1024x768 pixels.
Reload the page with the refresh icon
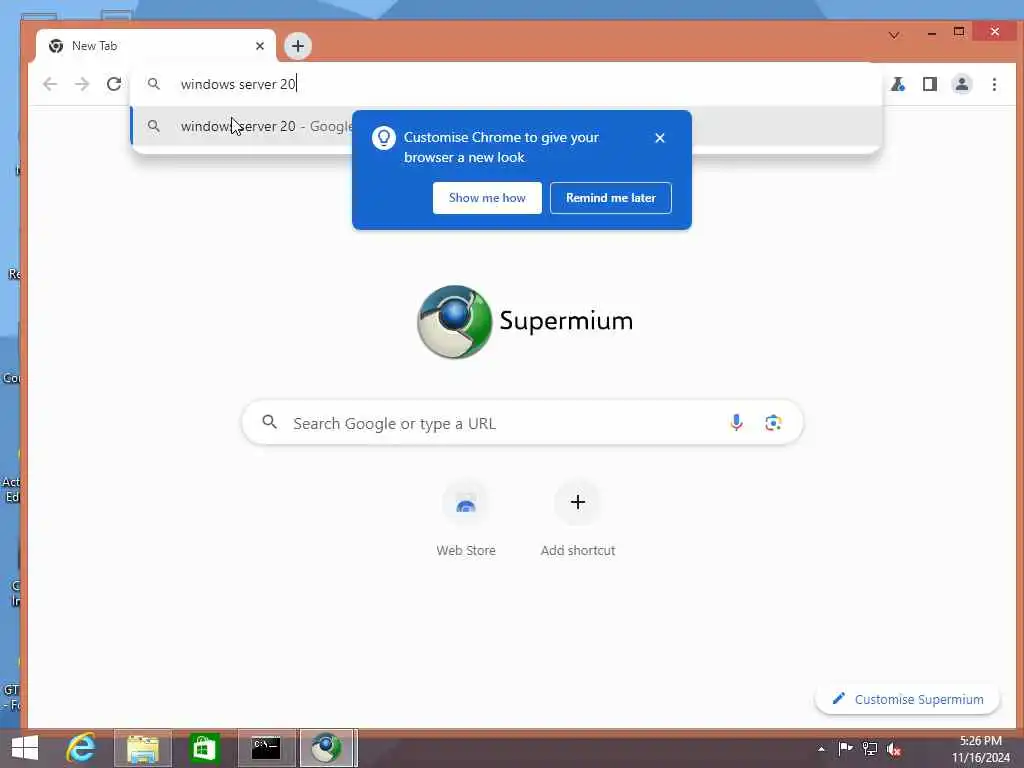114,84
